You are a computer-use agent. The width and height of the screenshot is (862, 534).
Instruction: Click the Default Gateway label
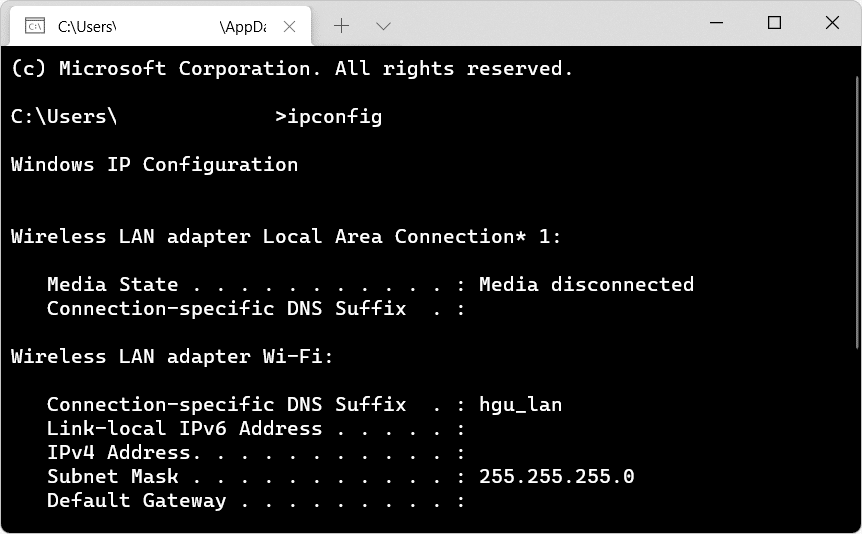pos(136,501)
